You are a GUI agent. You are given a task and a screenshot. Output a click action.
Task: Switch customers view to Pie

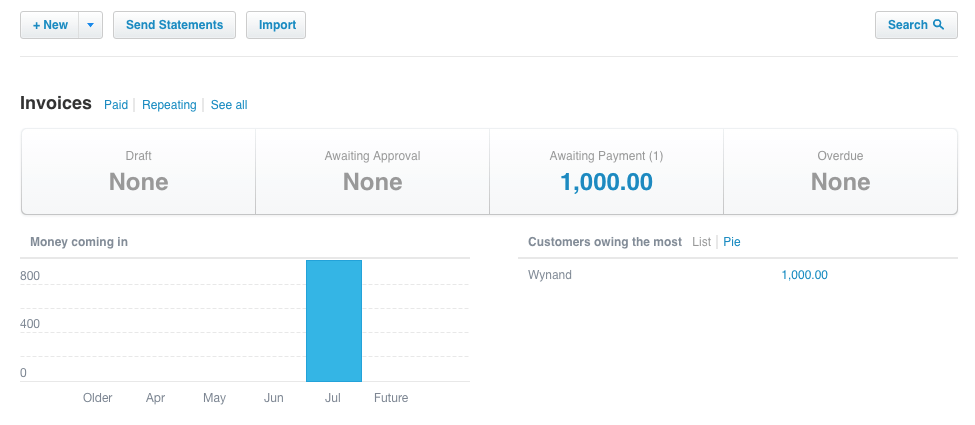(x=732, y=242)
